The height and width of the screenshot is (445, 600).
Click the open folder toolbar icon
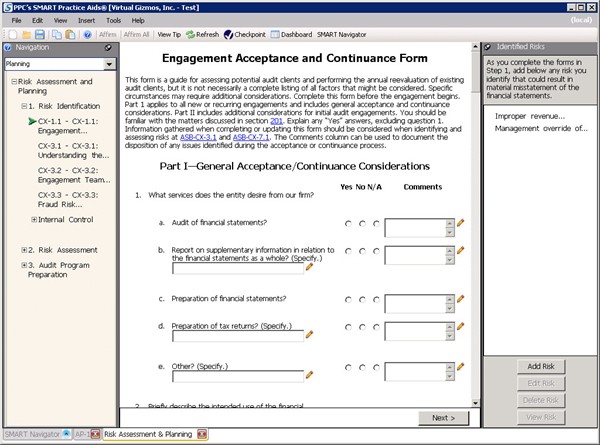pyautogui.click(x=25, y=34)
